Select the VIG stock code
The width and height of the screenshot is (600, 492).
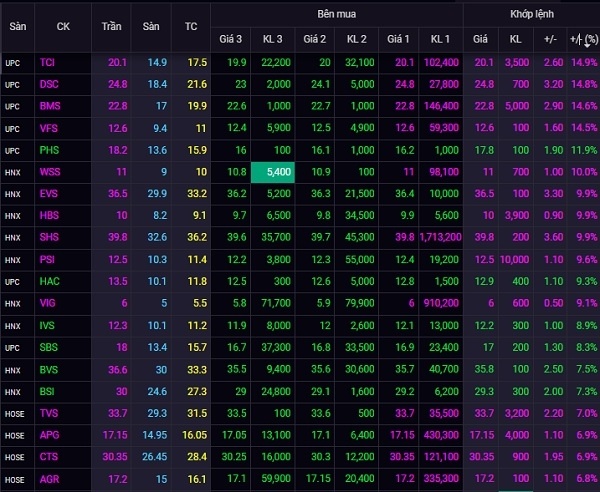47,303
